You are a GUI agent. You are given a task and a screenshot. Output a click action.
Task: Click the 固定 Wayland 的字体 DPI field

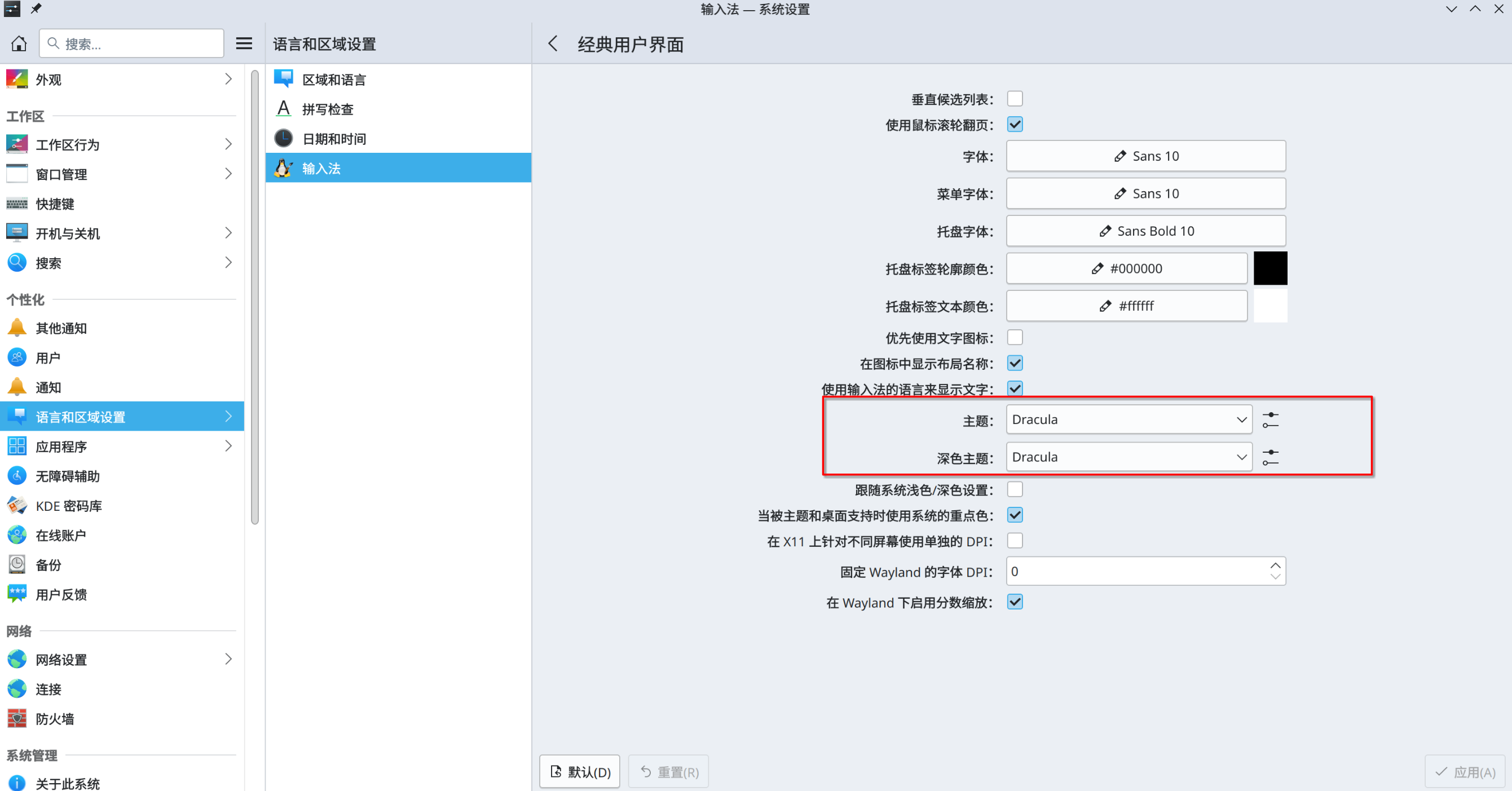click(x=1146, y=572)
